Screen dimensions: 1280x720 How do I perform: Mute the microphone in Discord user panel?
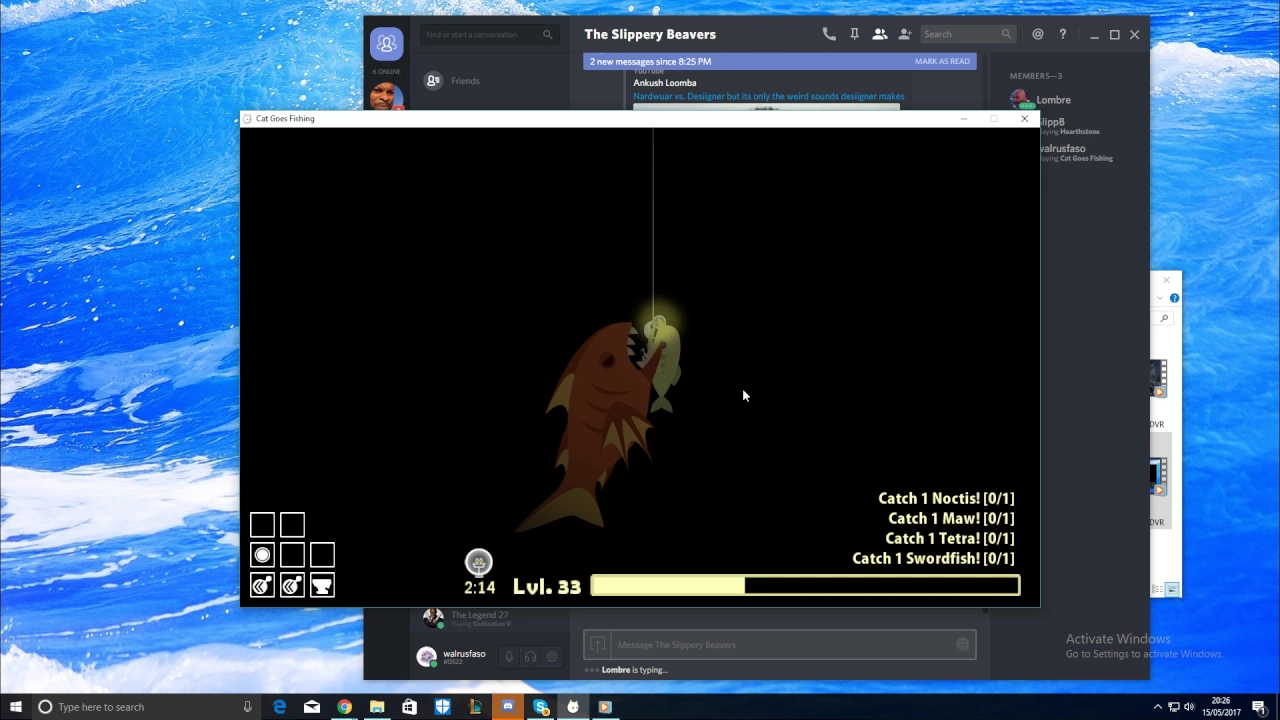click(509, 657)
